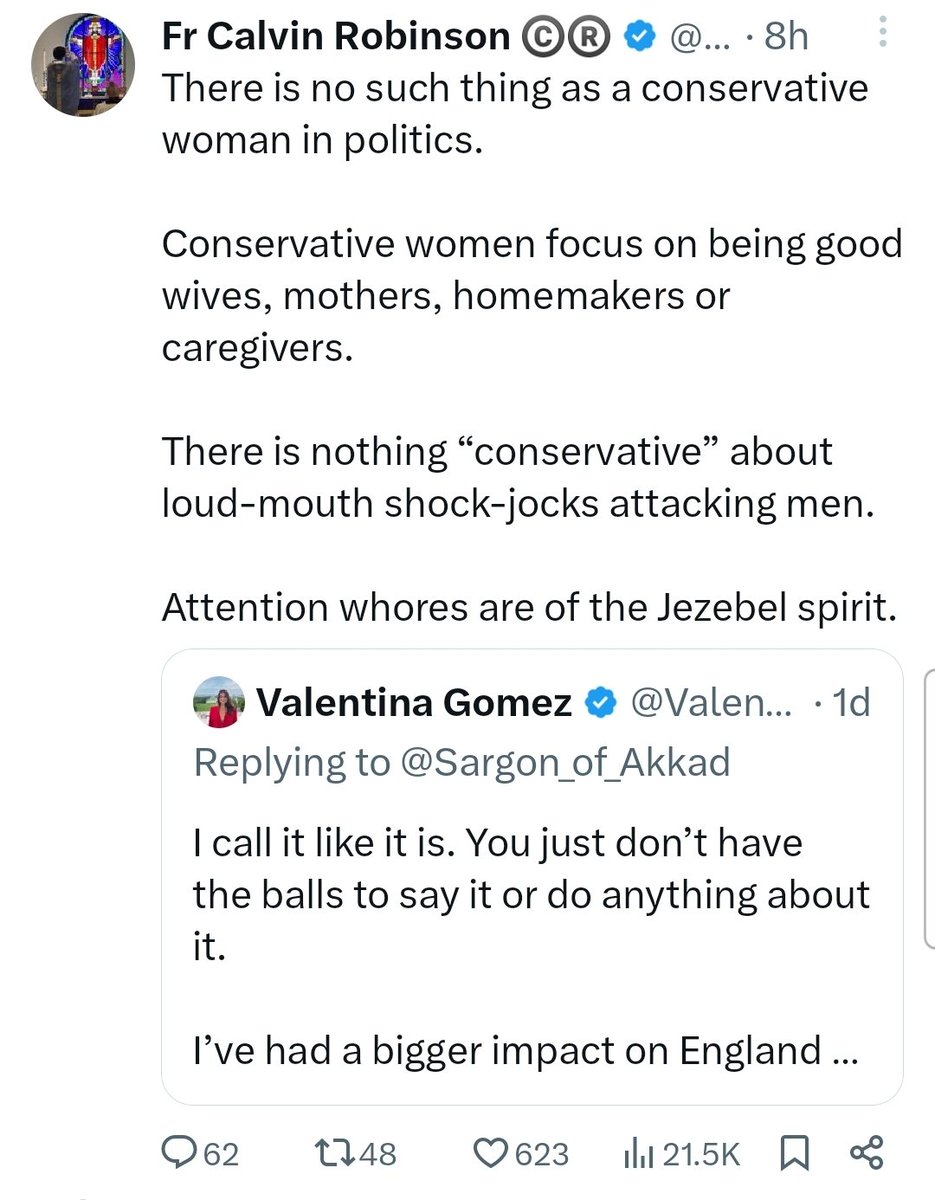Click the Valentina Gomez display name

tap(414, 704)
